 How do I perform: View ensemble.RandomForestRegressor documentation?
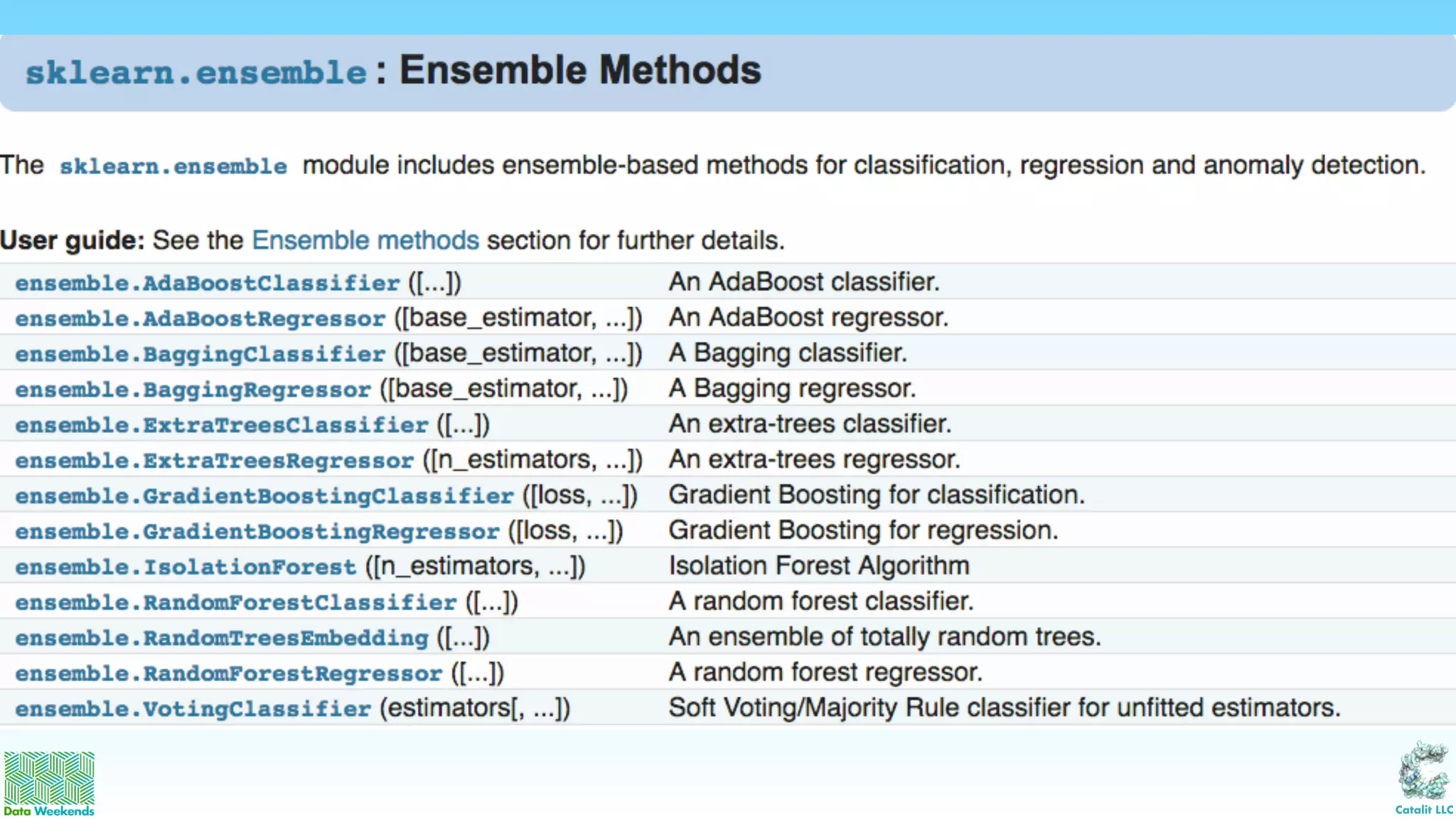[228, 673]
